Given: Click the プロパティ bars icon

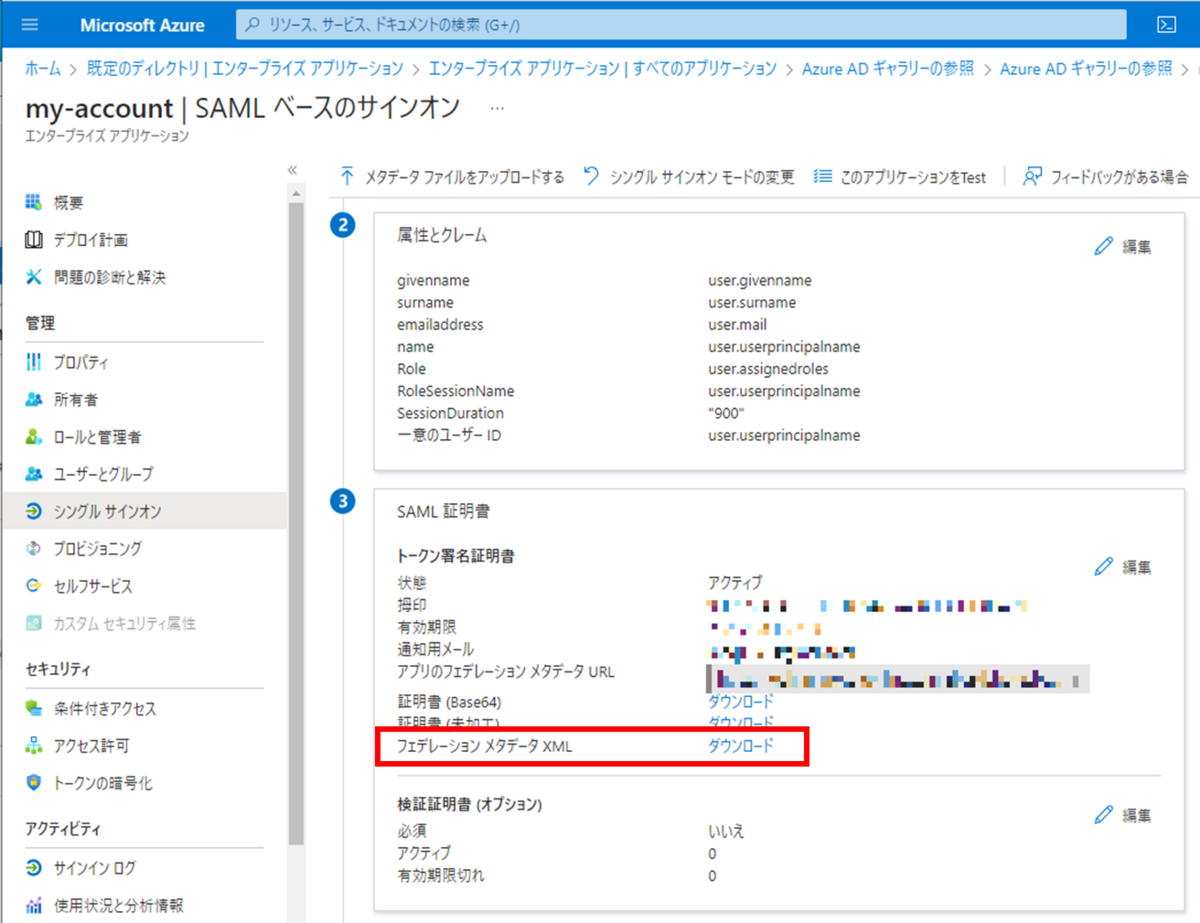Looking at the screenshot, I should coord(34,362).
